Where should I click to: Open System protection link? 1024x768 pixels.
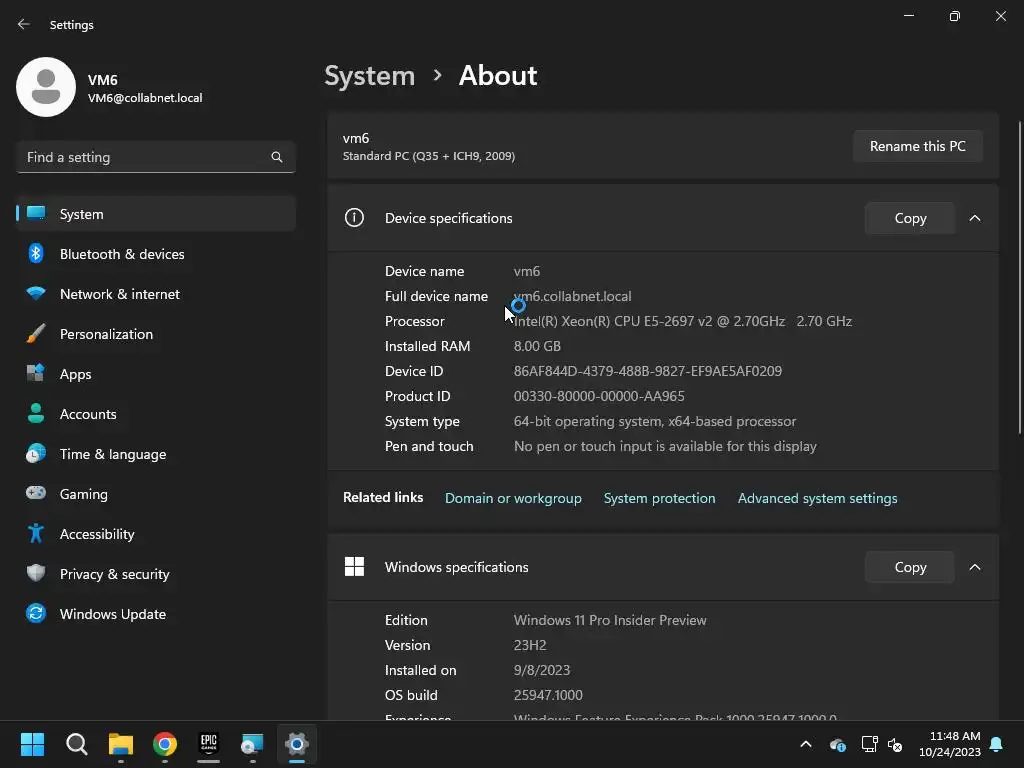660,498
